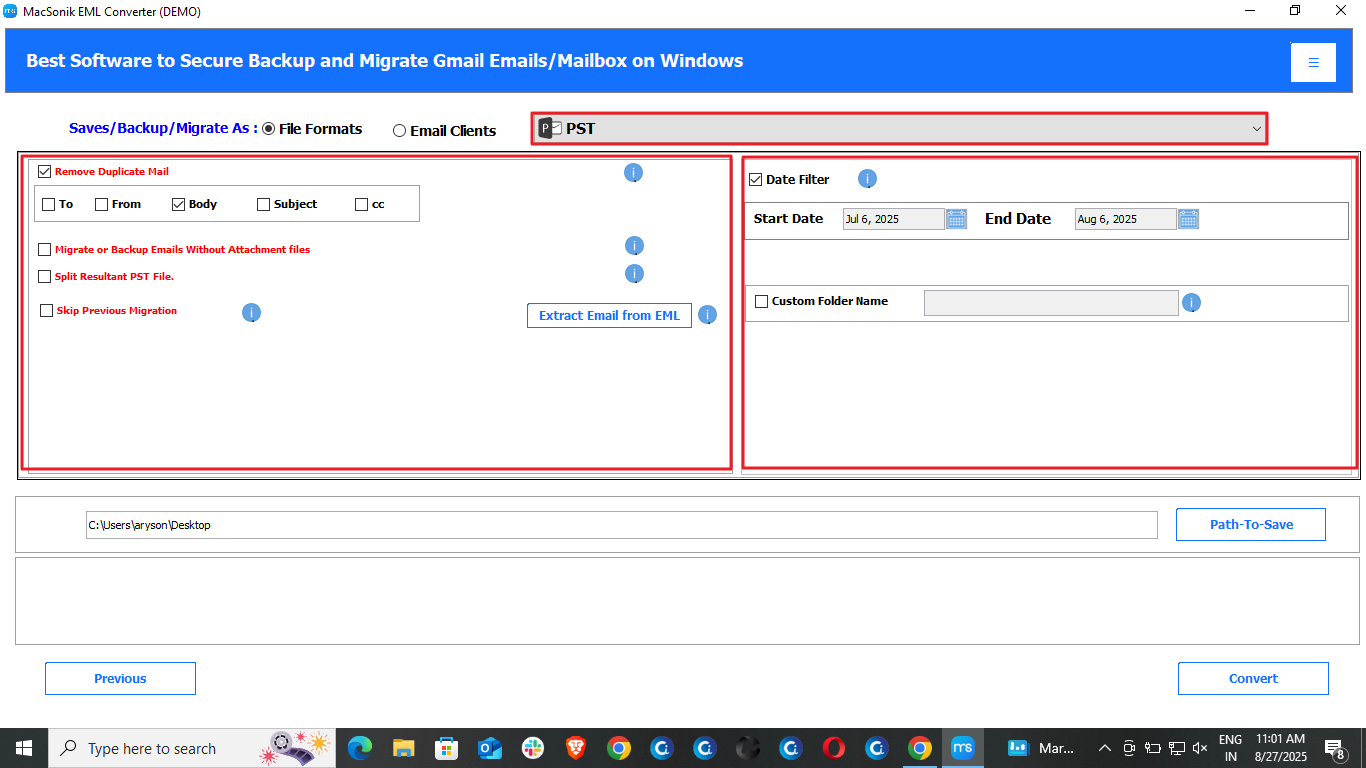The image size is (1366, 768).
Task: Start conversion with Convert button
Action: coord(1253,678)
